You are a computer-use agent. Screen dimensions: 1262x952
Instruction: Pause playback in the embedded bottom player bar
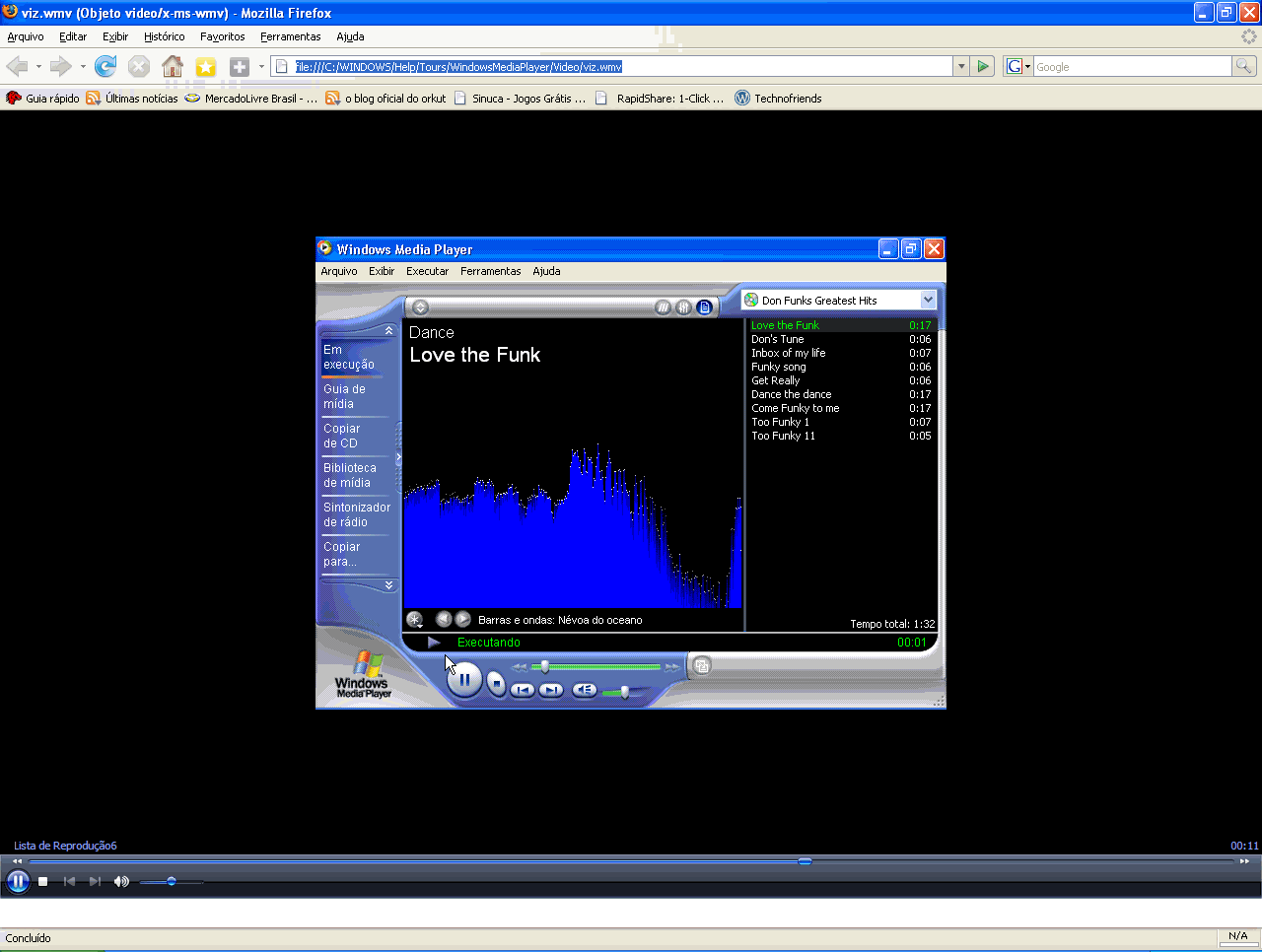18,881
